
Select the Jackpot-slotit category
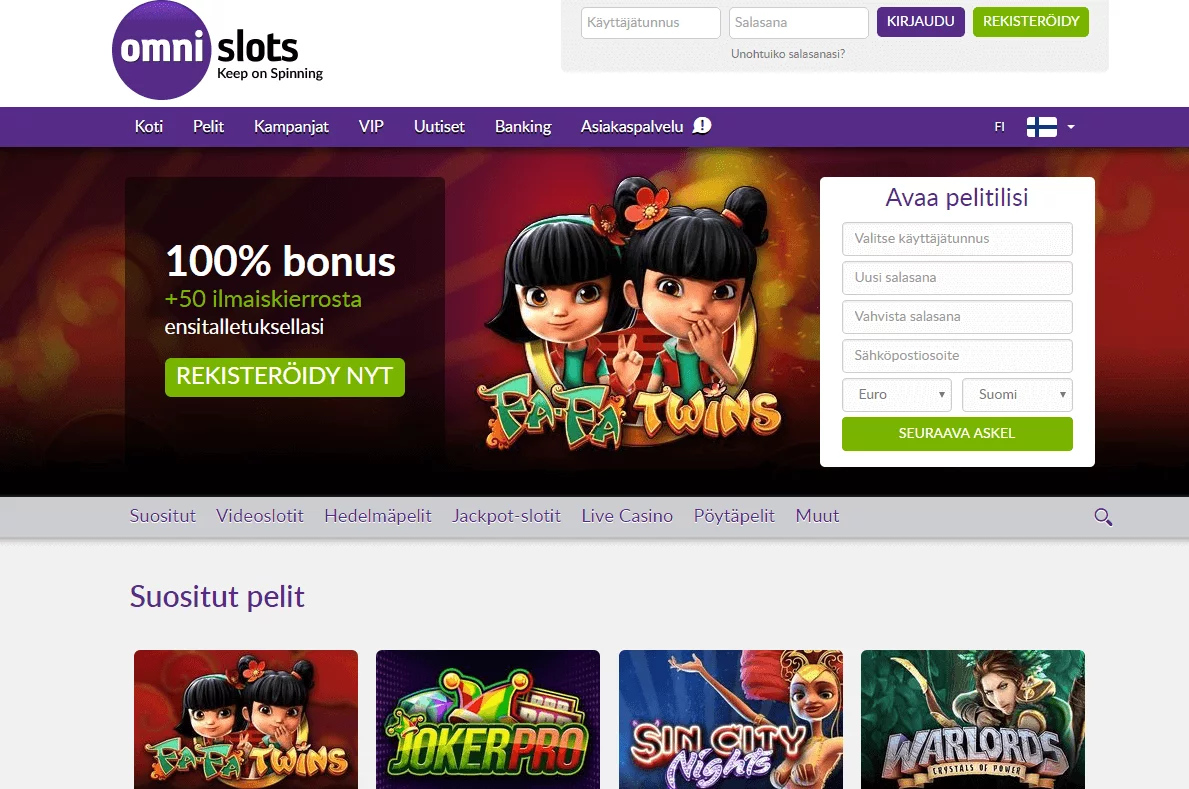click(506, 516)
